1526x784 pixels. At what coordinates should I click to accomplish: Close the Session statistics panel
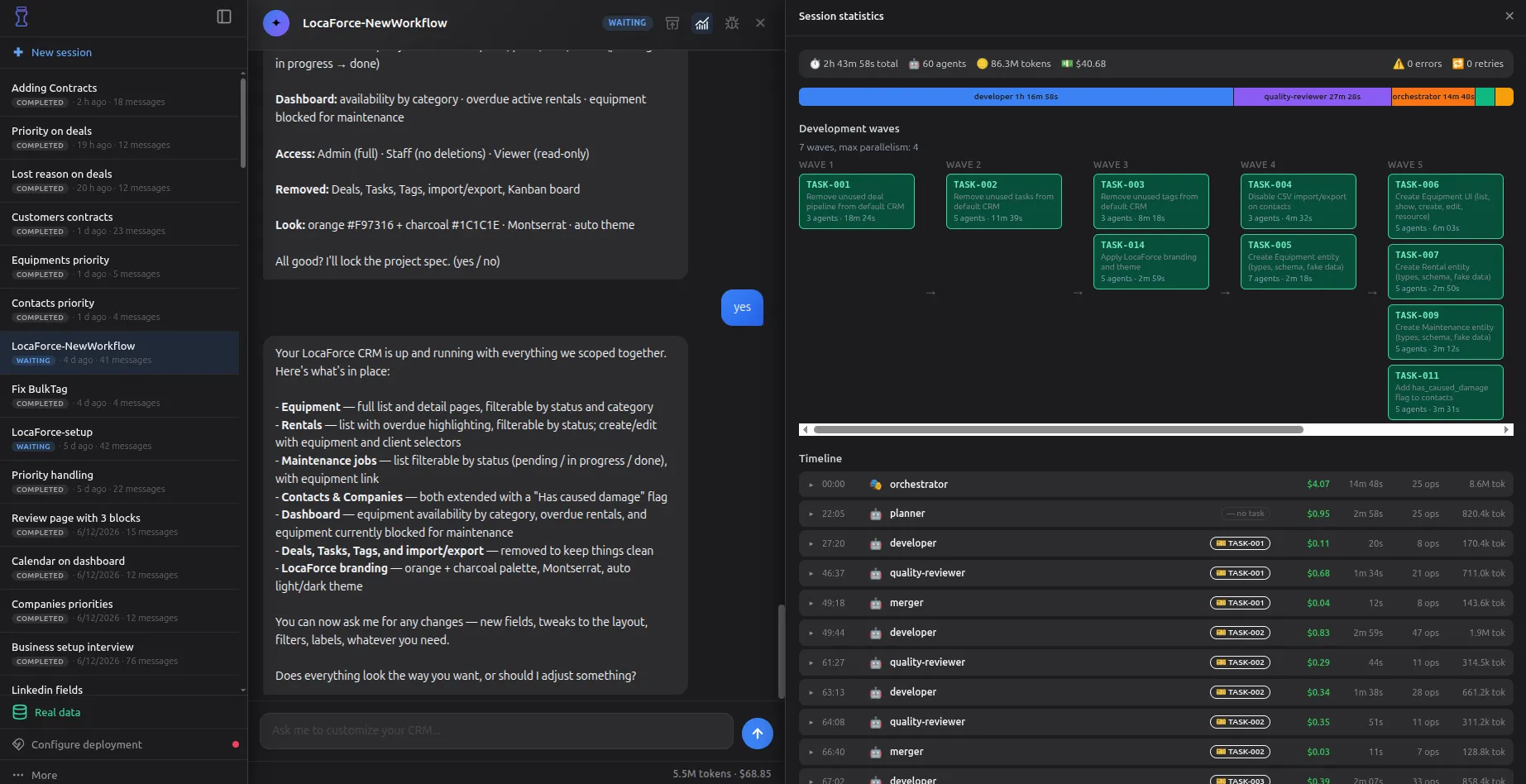click(x=1509, y=16)
